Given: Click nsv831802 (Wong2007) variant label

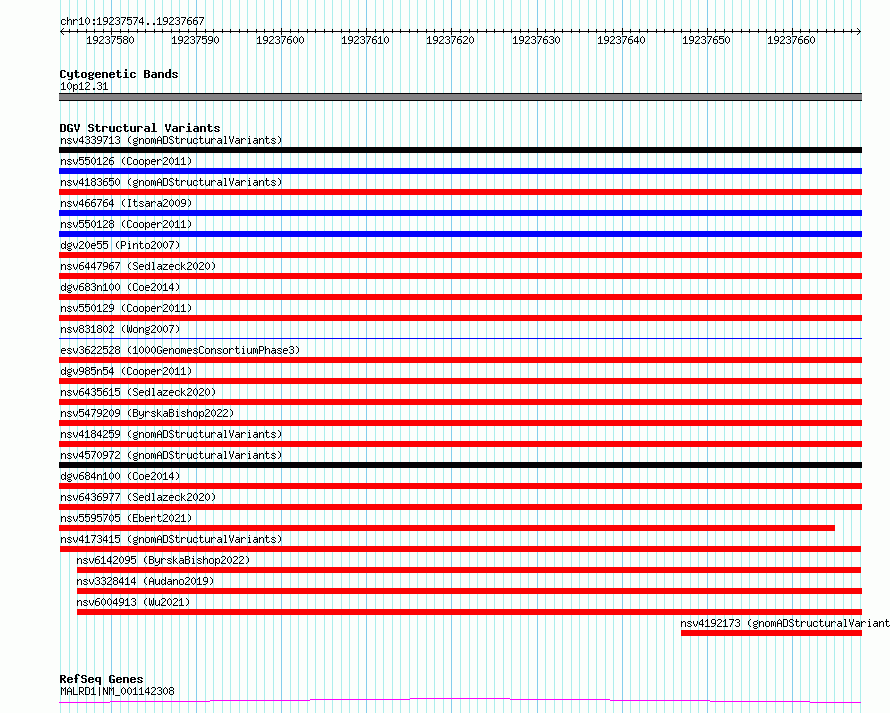Looking at the screenshot, I should pyautogui.click(x=120, y=329).
